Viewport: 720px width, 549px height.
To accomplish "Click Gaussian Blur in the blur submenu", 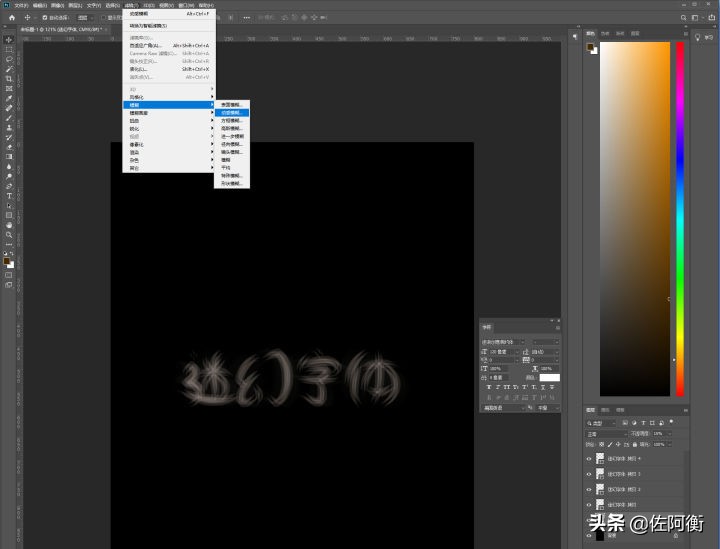I will (x=231, y=128).
